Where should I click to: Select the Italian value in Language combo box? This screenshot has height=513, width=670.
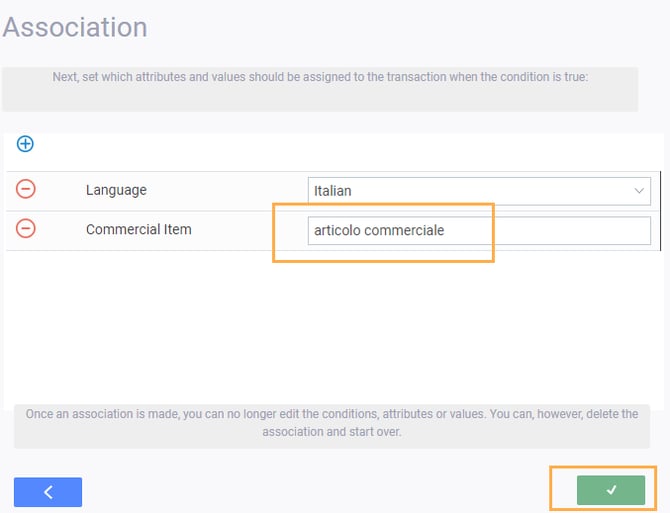[x=333, y=190]
